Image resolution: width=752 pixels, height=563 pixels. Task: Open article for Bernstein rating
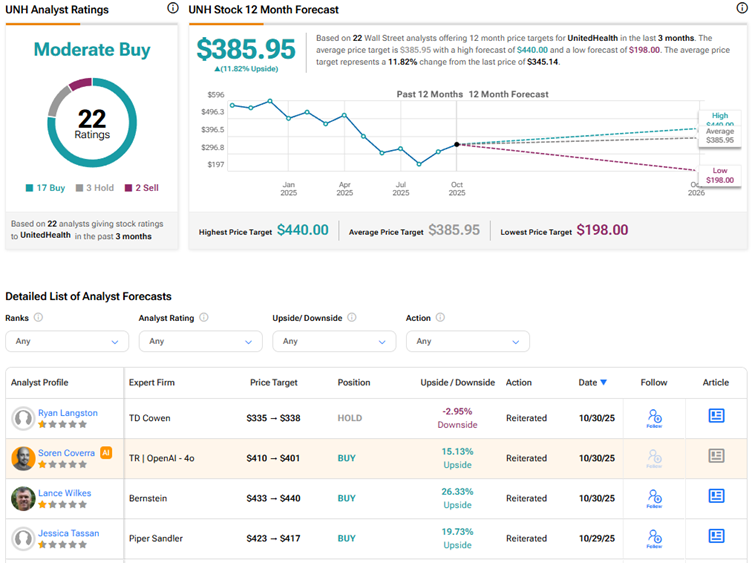(716, 496)
